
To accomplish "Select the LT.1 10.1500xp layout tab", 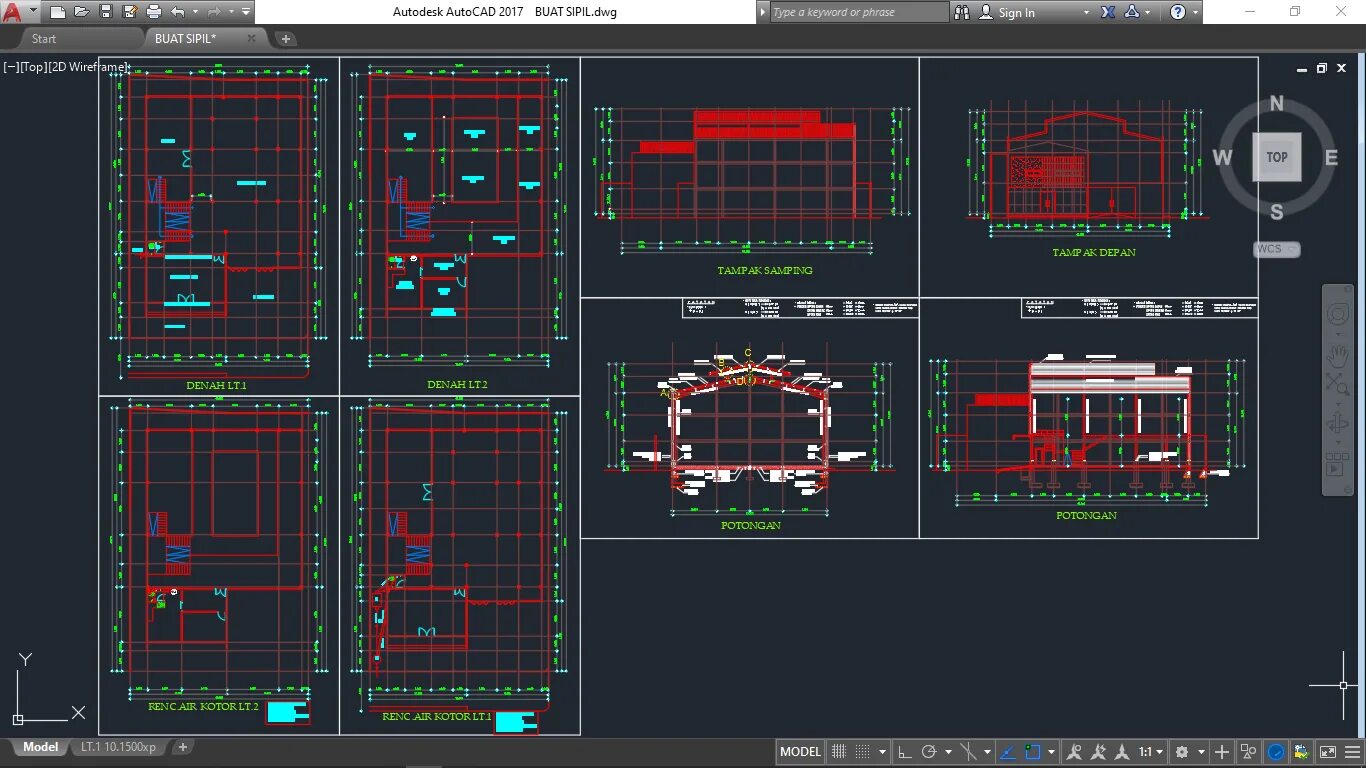I will (x=119, y=747).
